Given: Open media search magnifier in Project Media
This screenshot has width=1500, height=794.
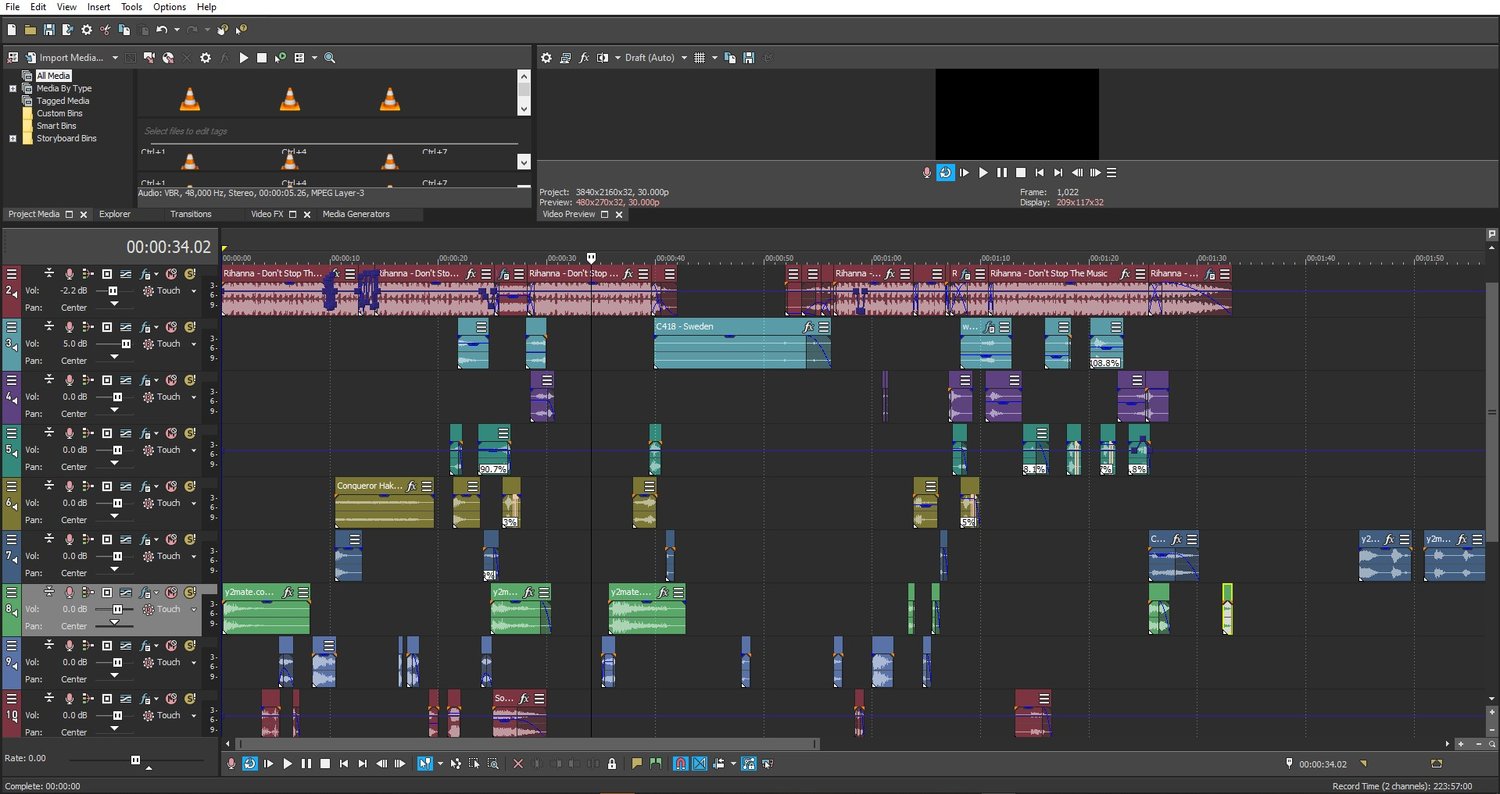Looking at the screenshot, I should click(329, 58).
